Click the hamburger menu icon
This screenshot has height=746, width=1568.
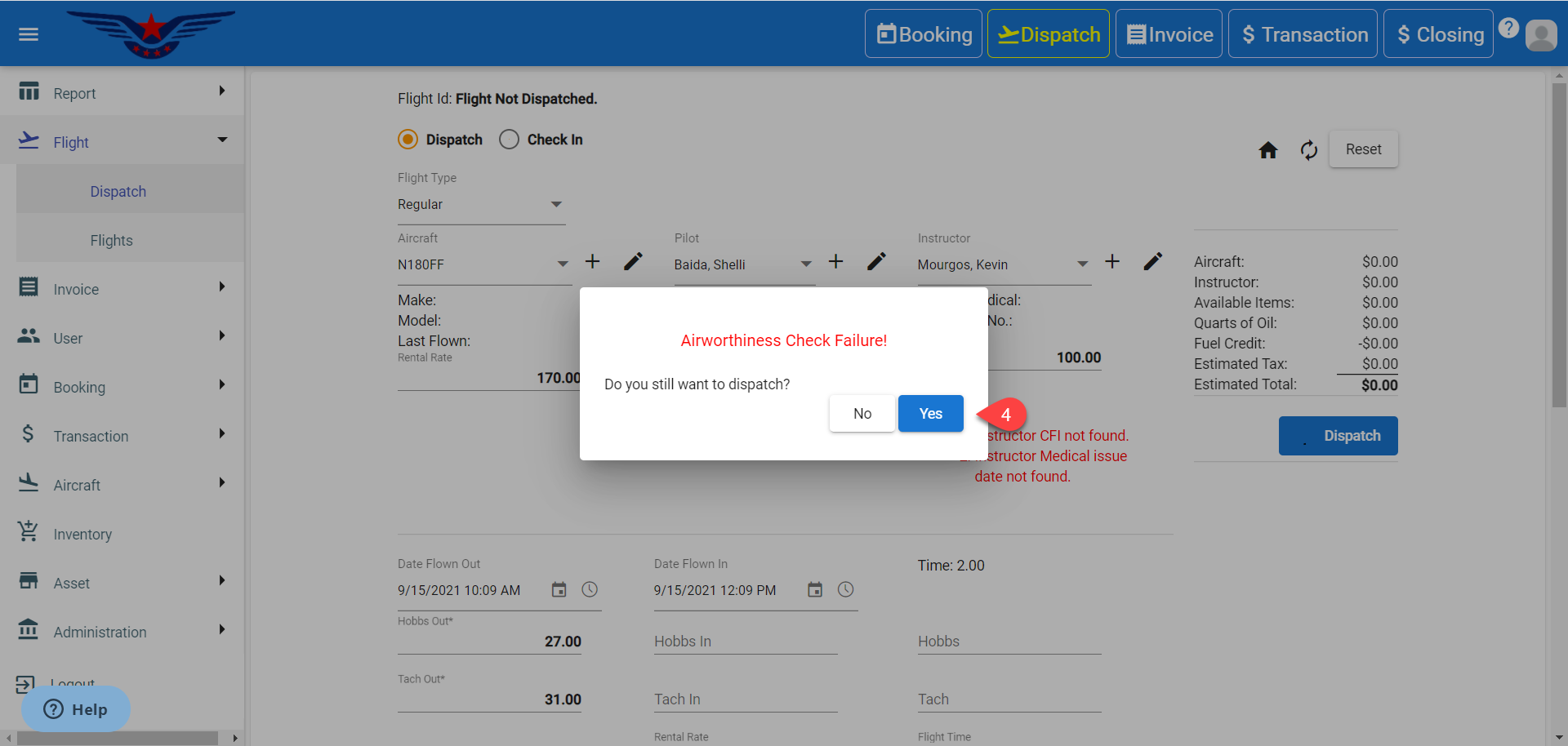tap(29, 34)
